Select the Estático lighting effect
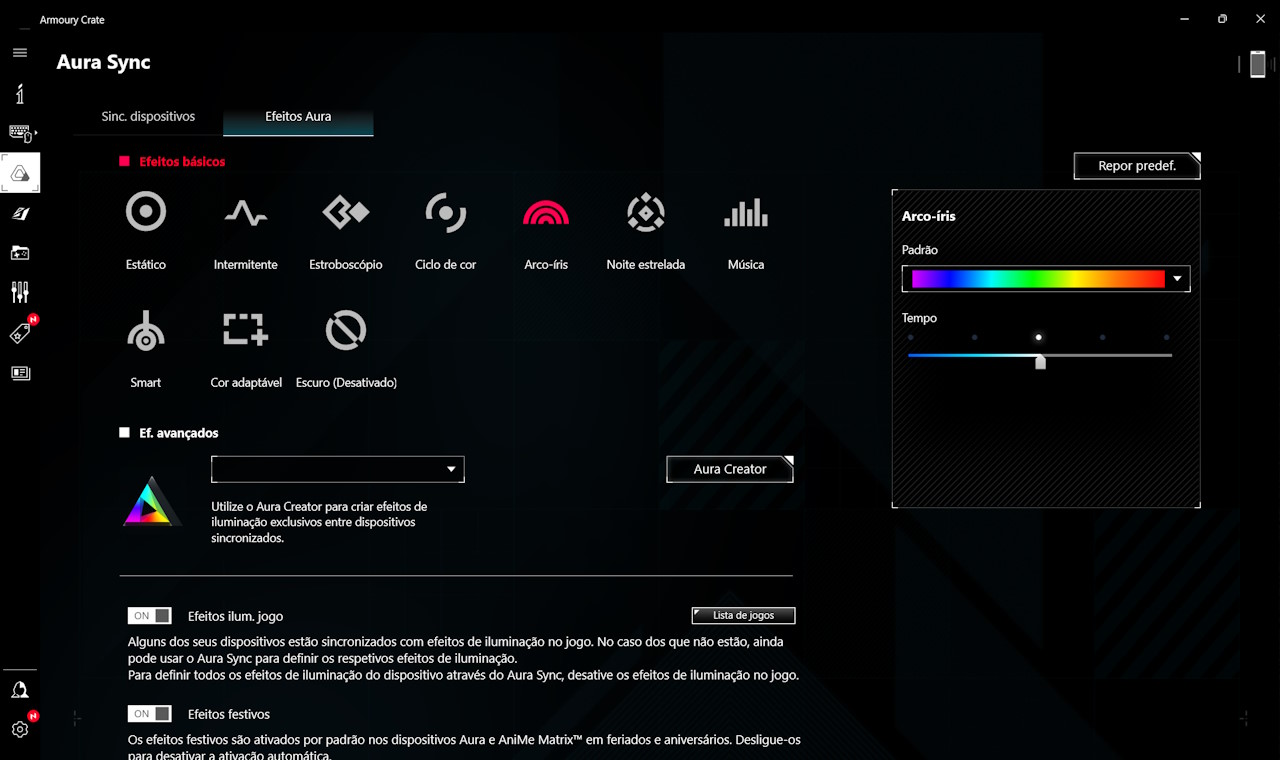This screenshot has height=760, width=1280. tap(146, 212)
